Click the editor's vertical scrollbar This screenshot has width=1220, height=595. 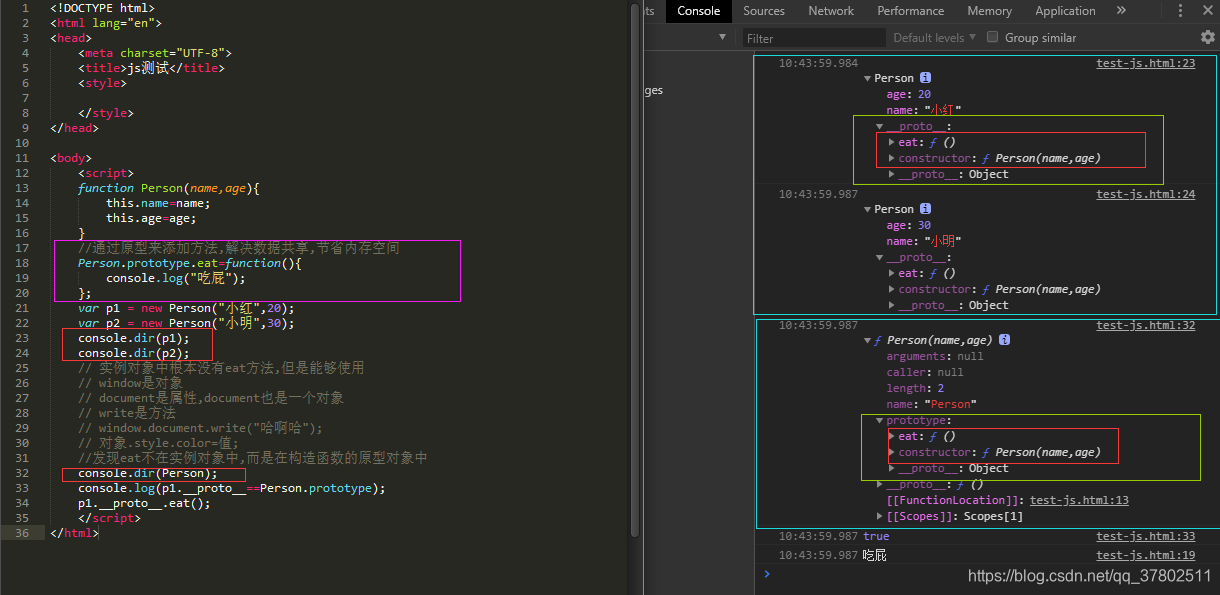(x=634, y=270)
